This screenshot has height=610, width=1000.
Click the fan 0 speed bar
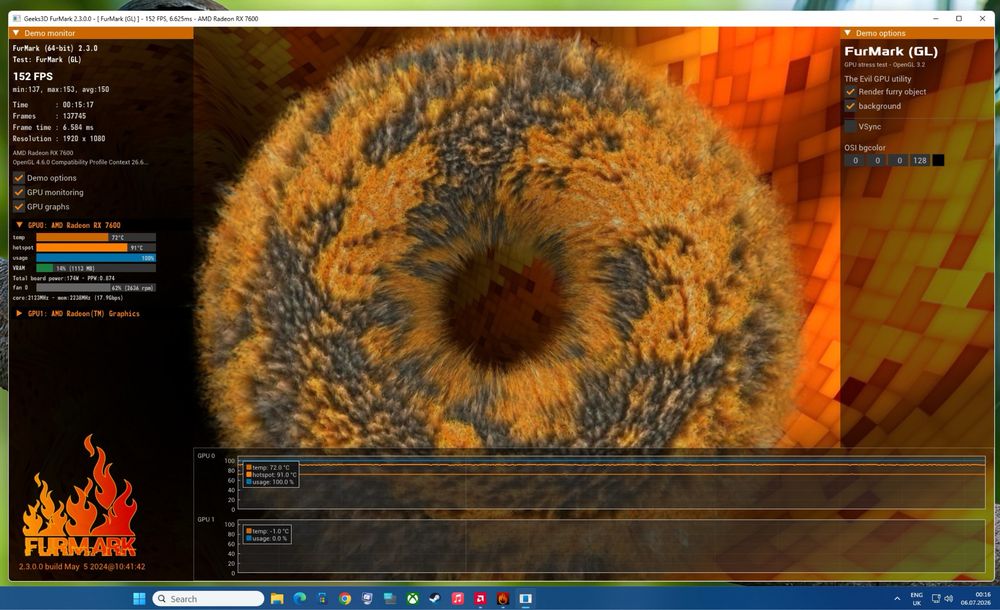(96, 288)
